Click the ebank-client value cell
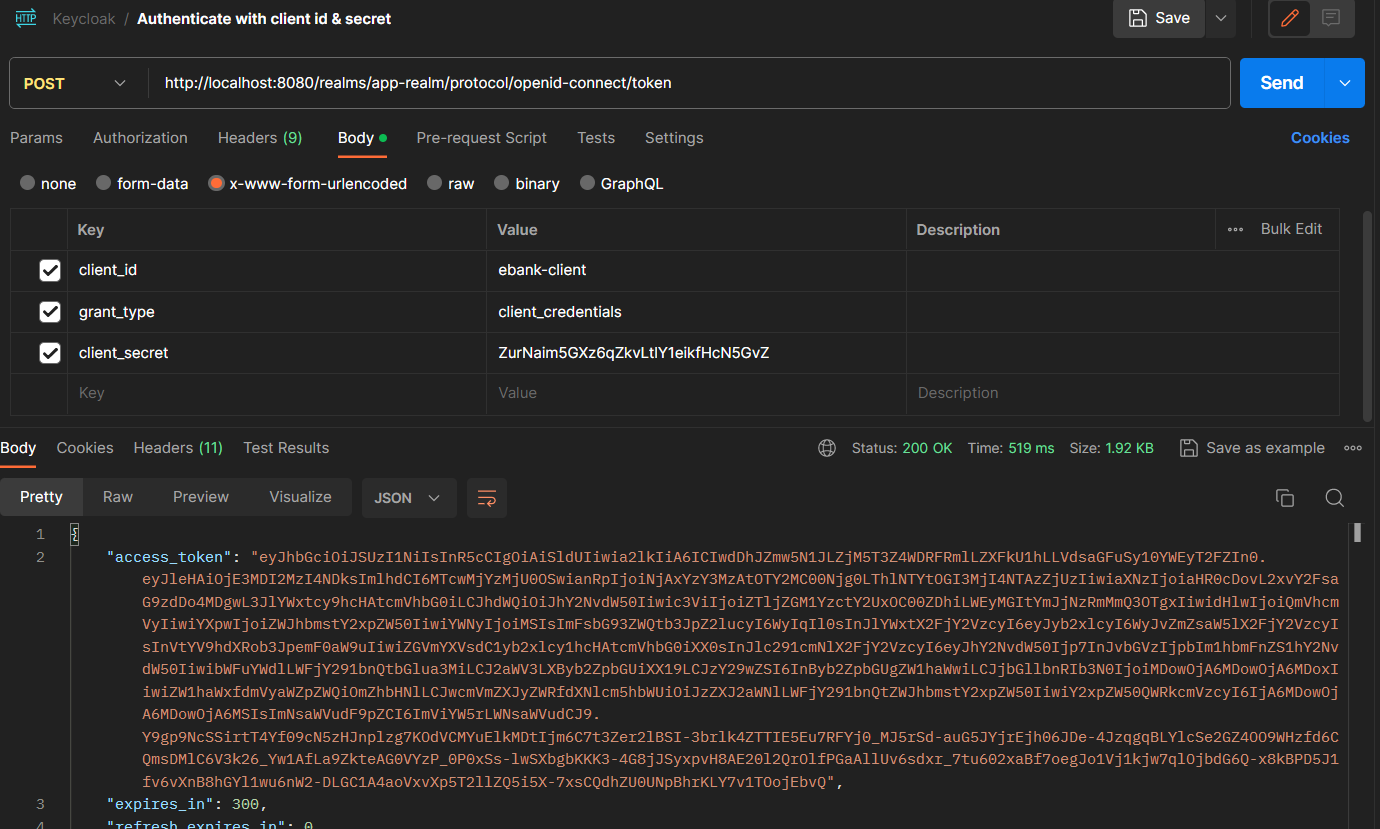This screenshot has width=1380, height=829. 696,270
